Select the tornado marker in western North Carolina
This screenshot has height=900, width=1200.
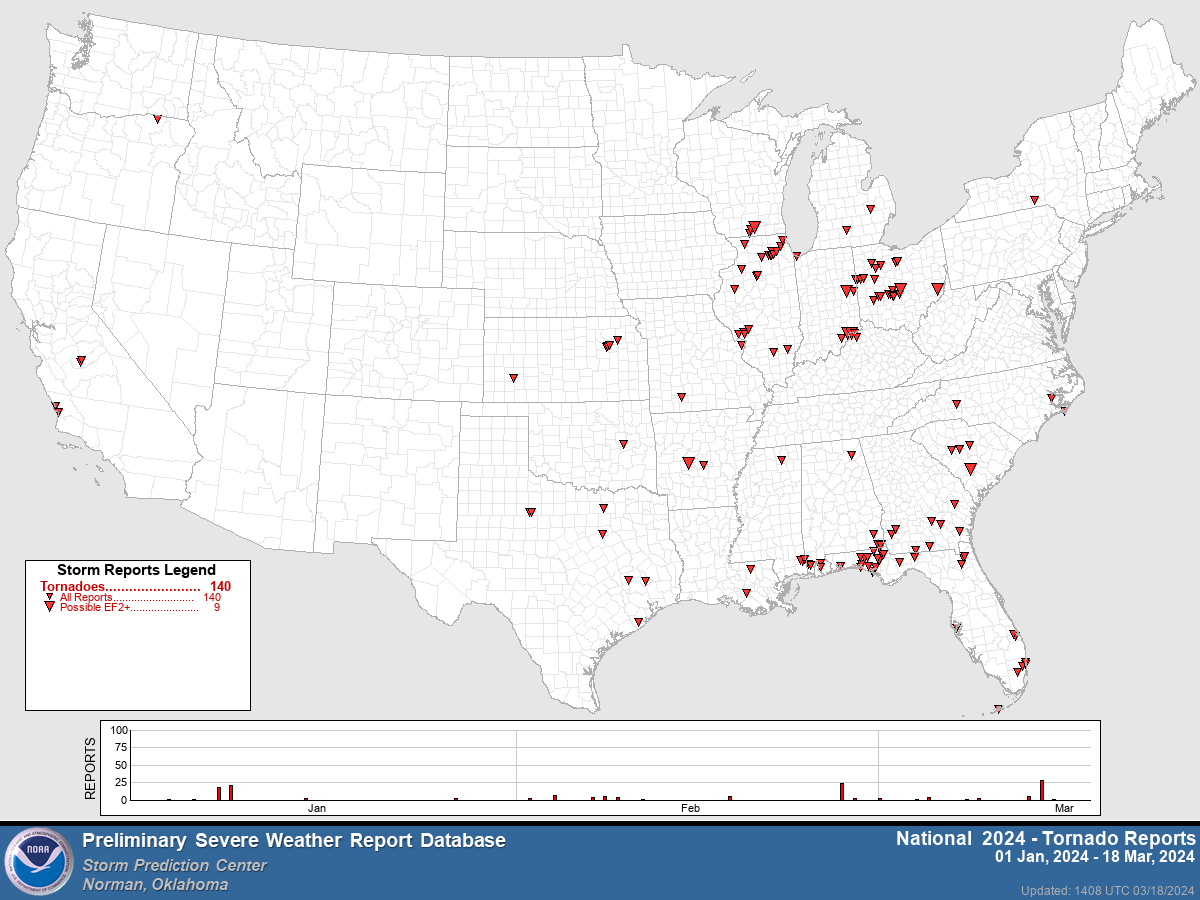tap(956, 404)
